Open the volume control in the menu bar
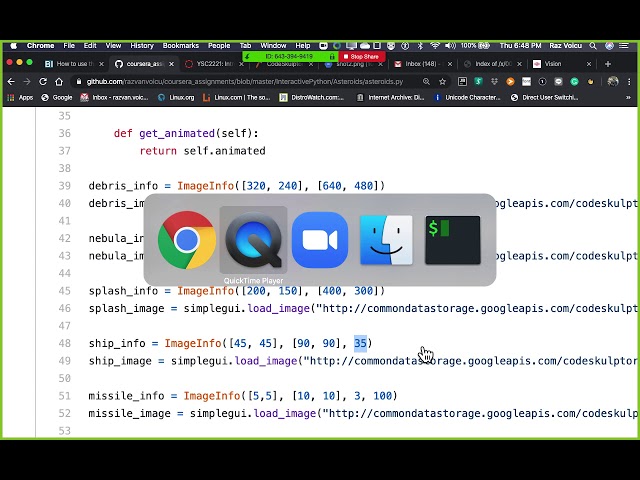Image resolution: width=640 pixels, height=480 pixels. tap(450, 46)
